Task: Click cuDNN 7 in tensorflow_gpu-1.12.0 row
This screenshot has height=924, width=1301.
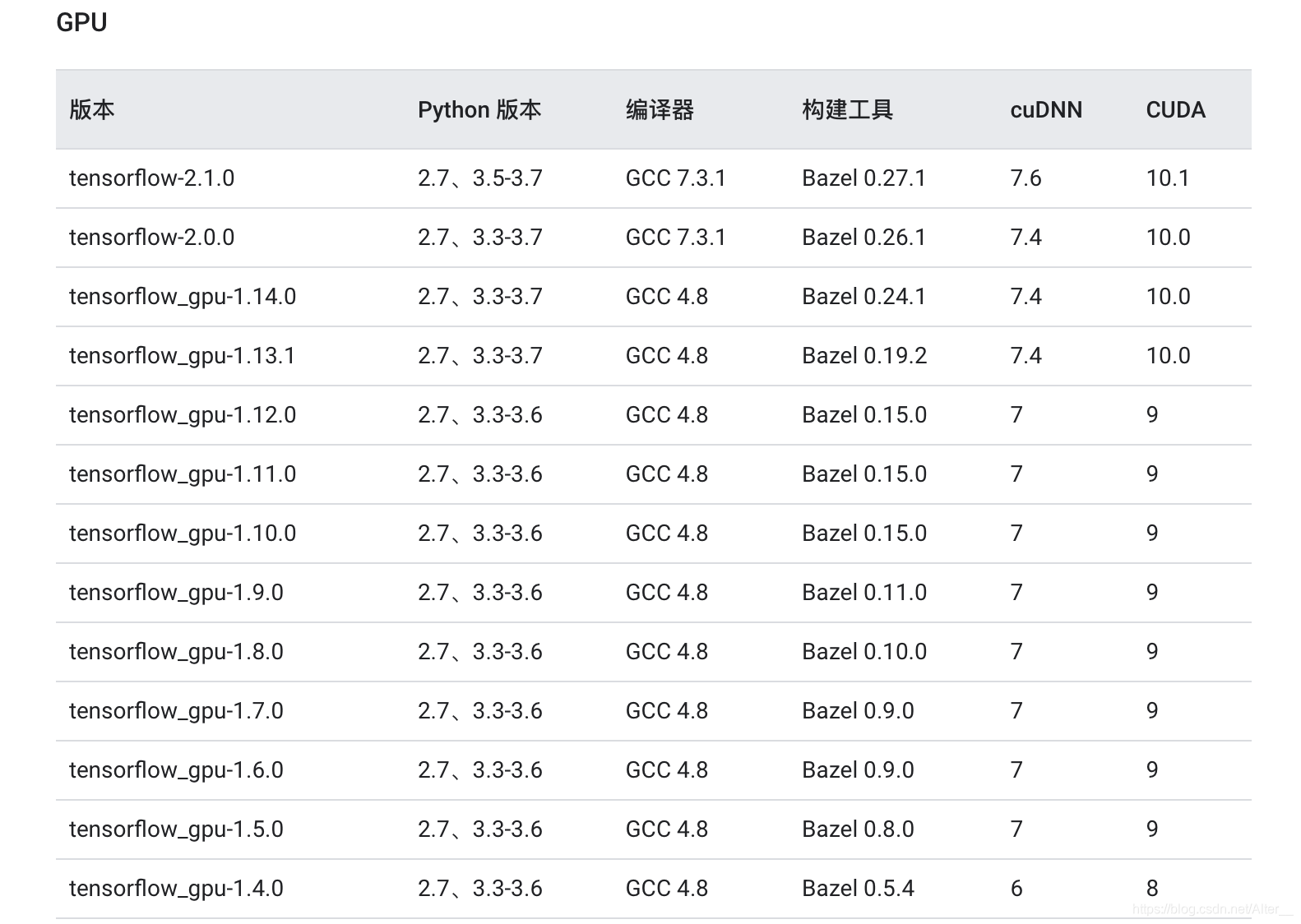Action: click(x=1016, y=415)
